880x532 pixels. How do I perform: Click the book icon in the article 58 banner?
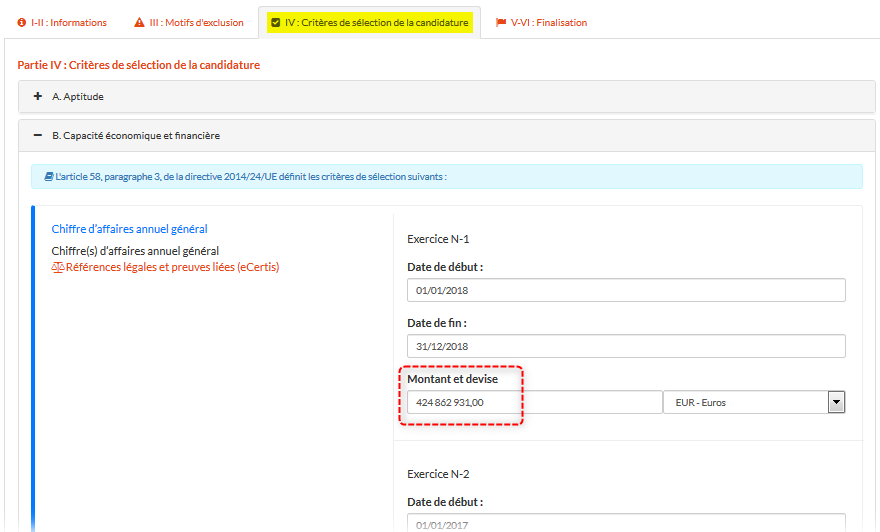(48, 177)
